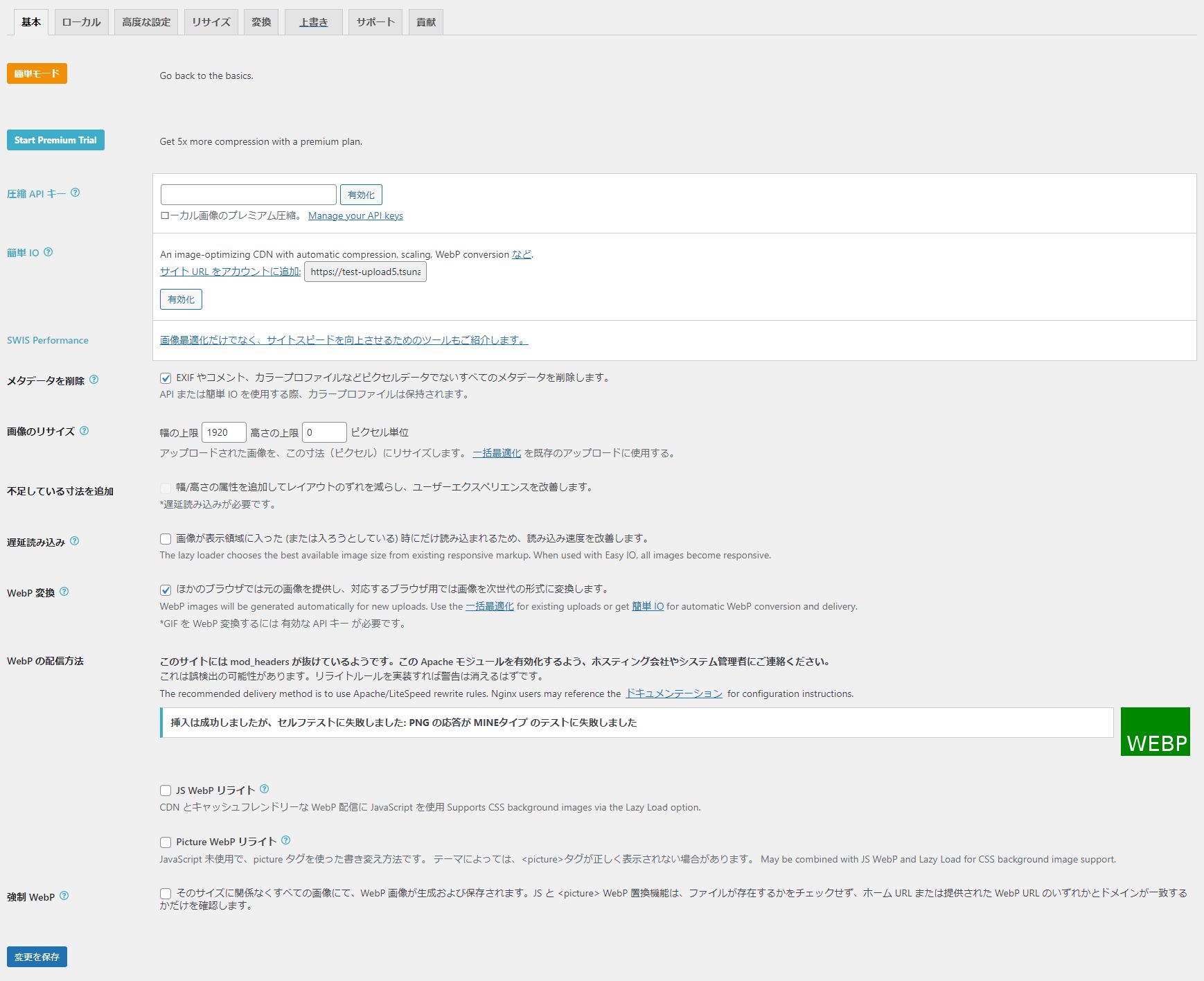Click the green WEBP test image

(x=1155, y=732)
